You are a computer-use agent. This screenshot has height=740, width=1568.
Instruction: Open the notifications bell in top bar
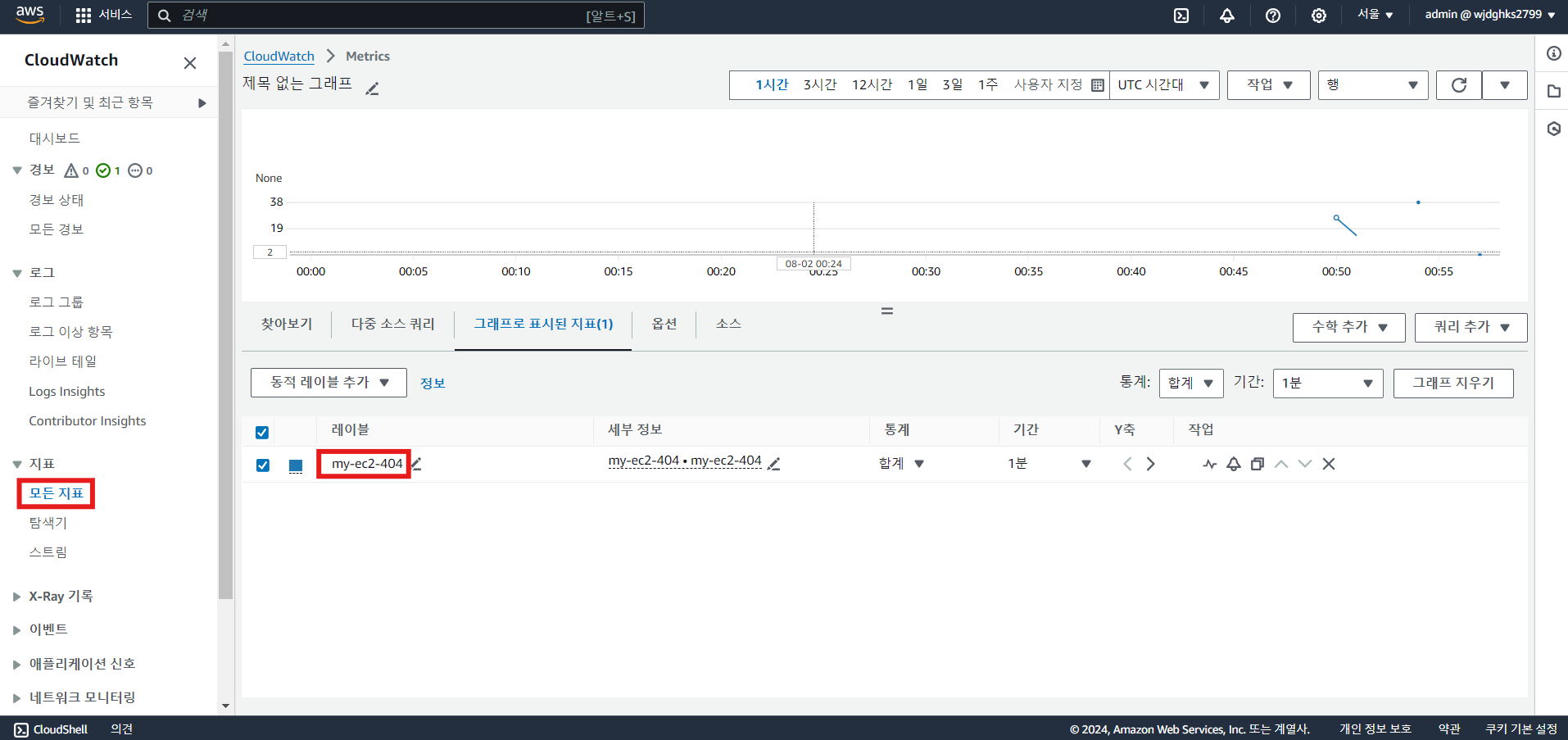[x=1227, y=16]
